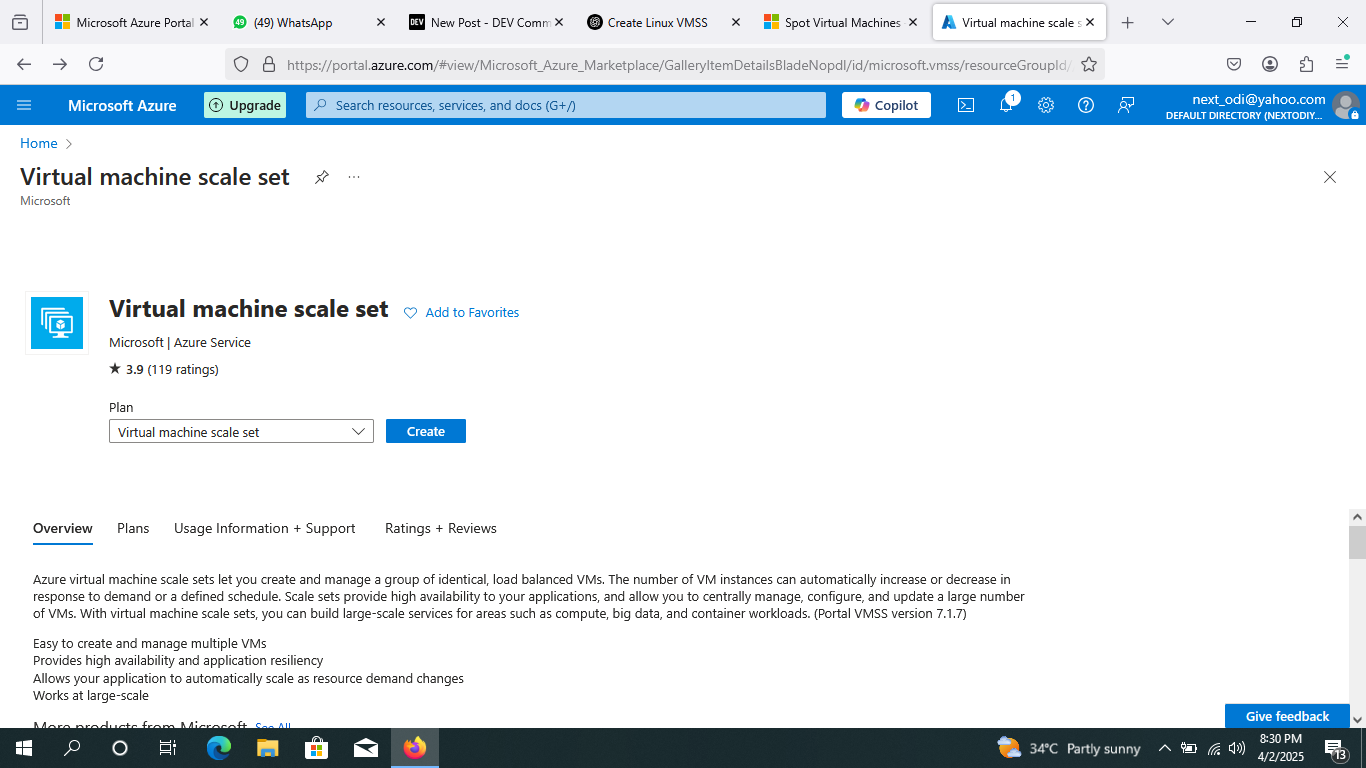Viewport: 1366px width, 768px height.
Task: Click the Create button
Action: 426,431
